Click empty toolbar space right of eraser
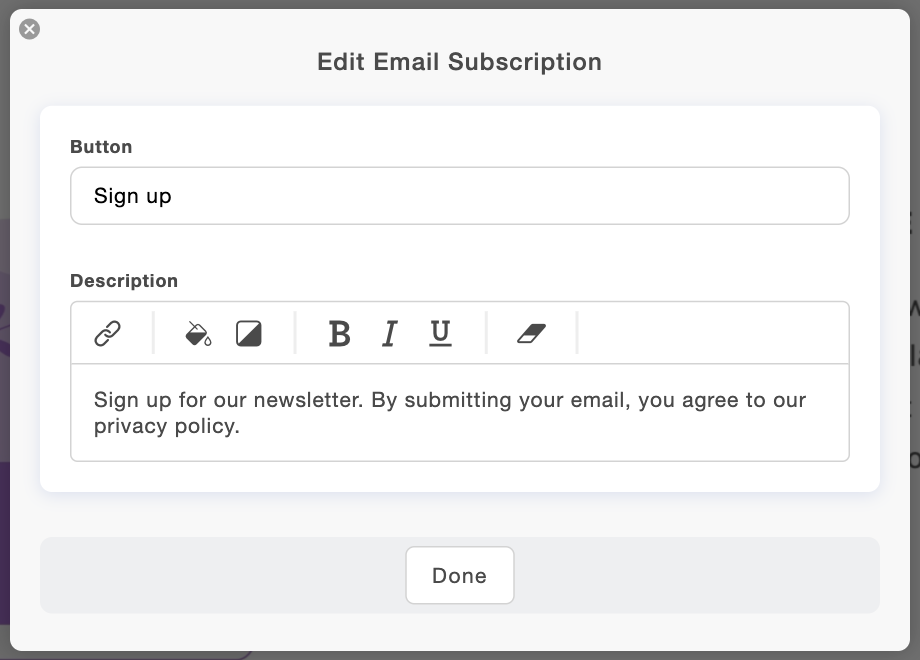 pos(710,333)
